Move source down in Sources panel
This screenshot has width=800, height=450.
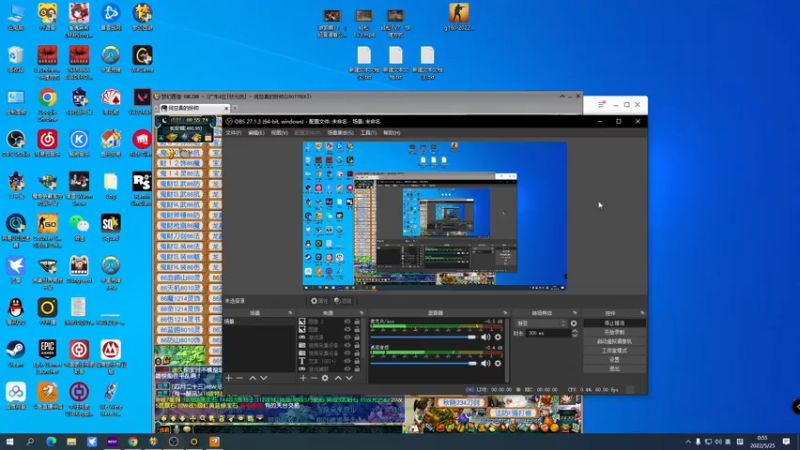click(349, 378)
